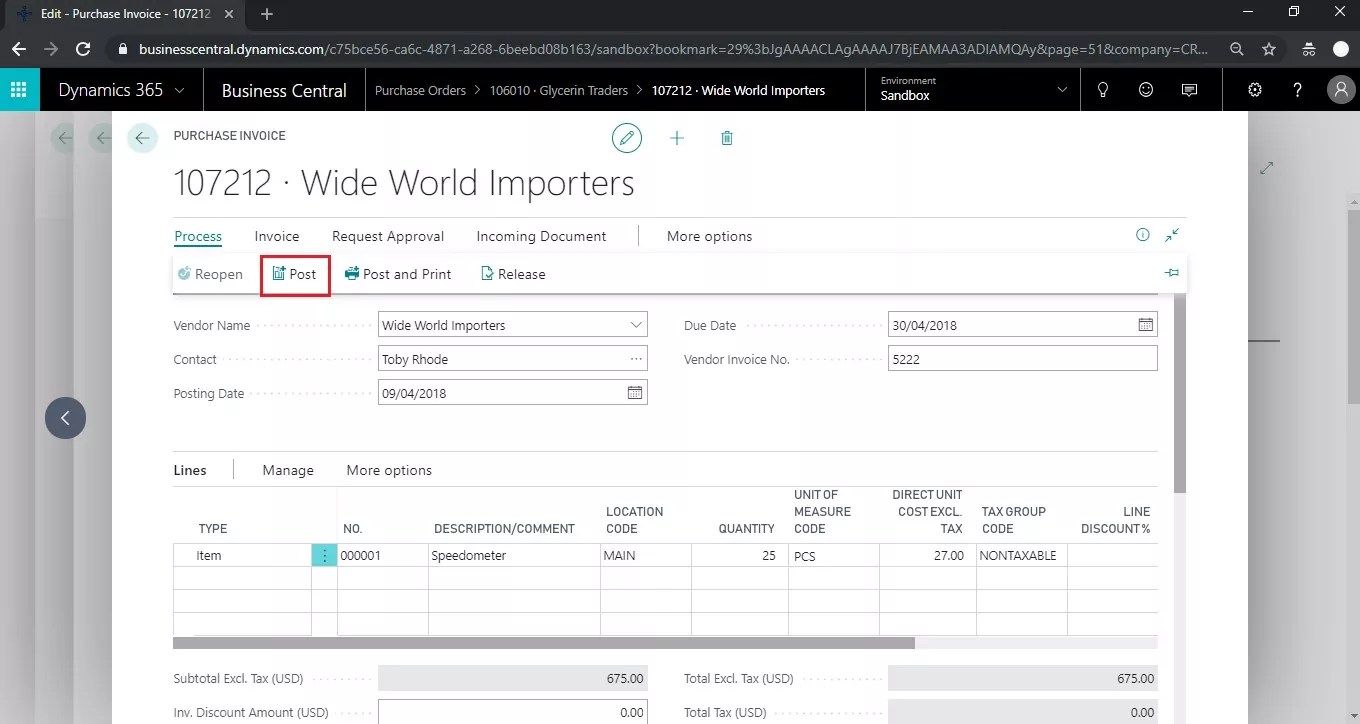Open Settings gear in header
1360x724 pixels.
[1255, 90]
